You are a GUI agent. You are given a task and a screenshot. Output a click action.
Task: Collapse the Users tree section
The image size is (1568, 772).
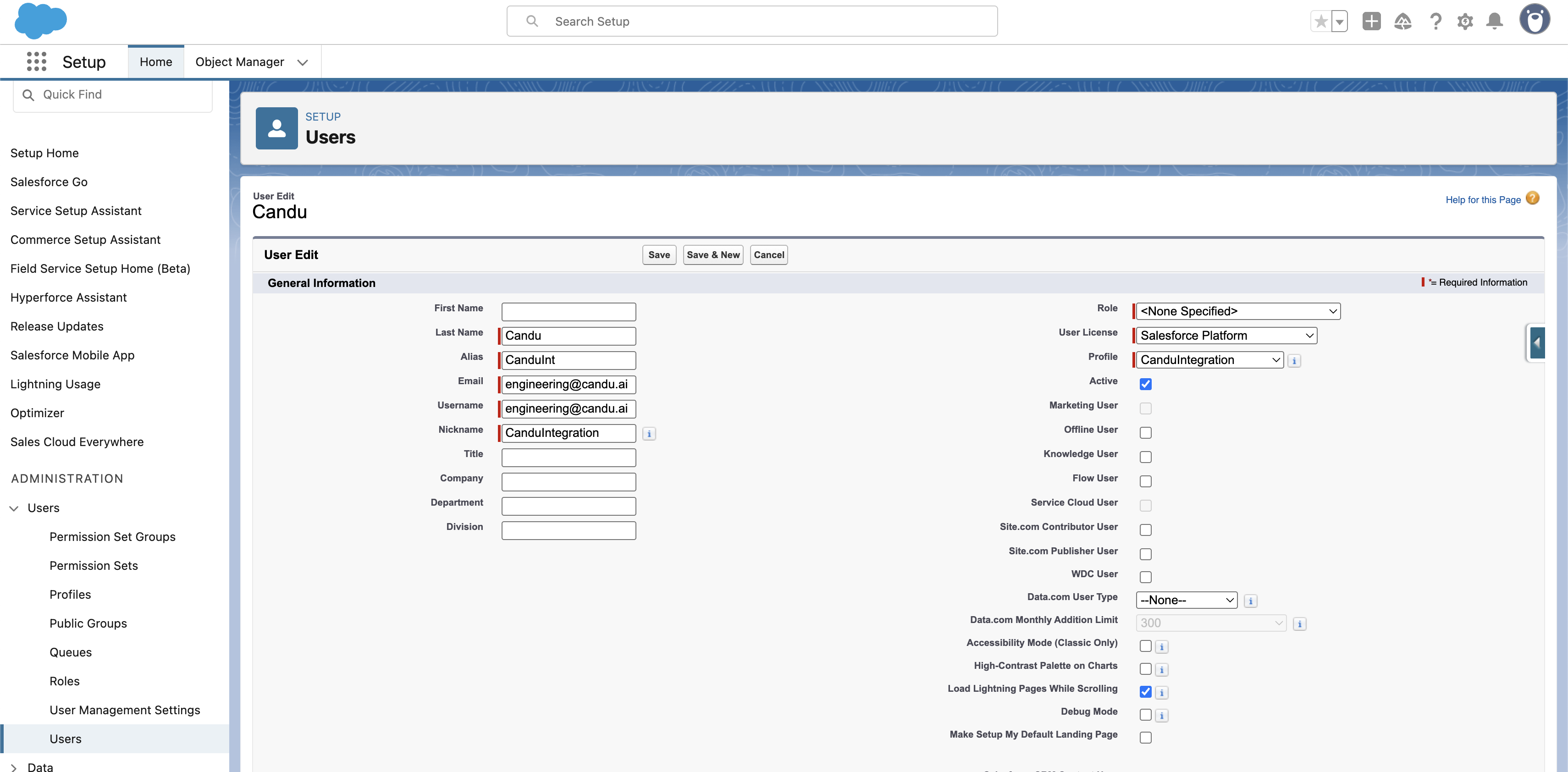click(14, 508)
